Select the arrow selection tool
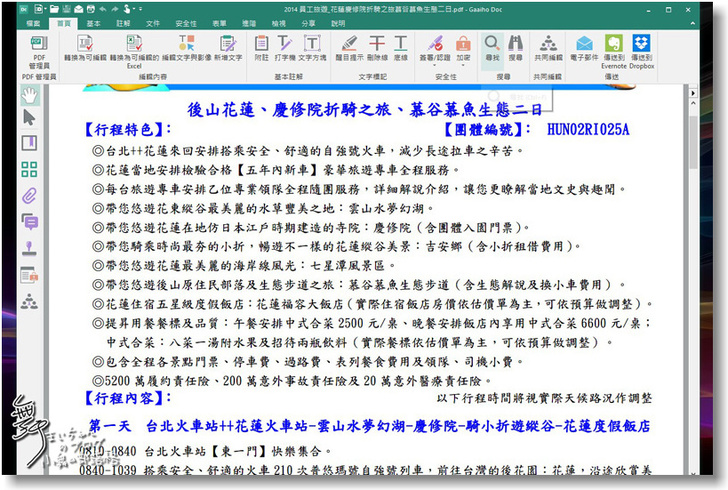 tap(30, 118)
